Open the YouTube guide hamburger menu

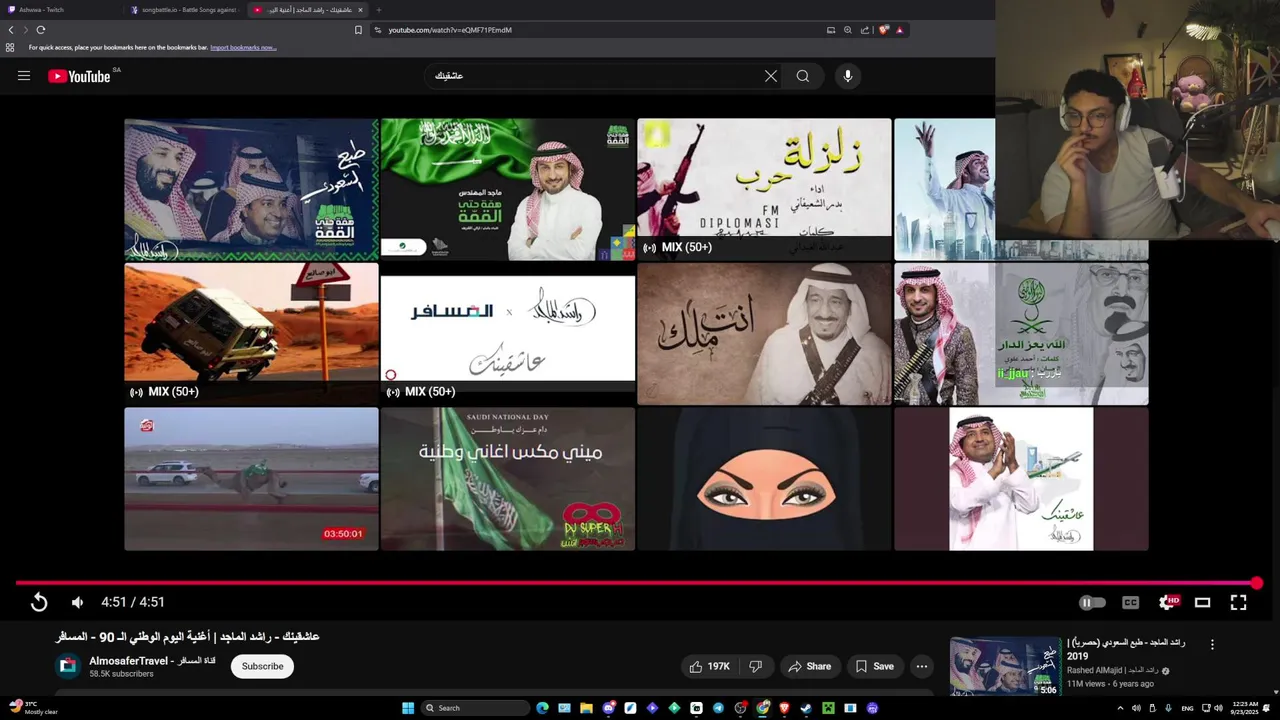pos(24,76)
